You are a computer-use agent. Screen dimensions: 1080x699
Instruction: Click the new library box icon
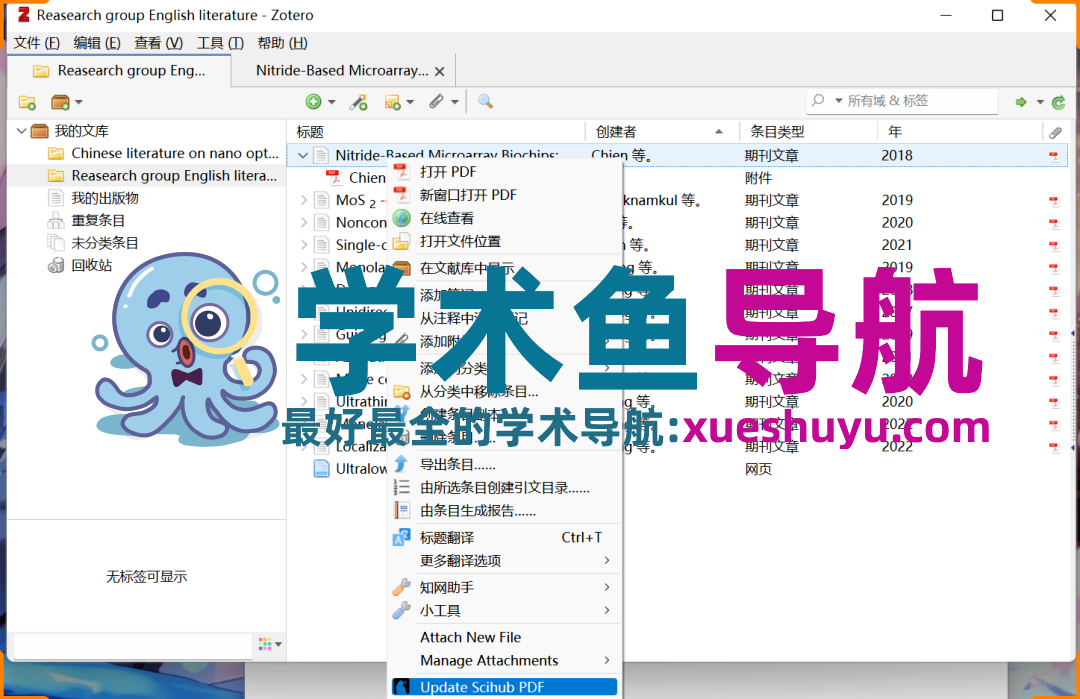[60, 103]
